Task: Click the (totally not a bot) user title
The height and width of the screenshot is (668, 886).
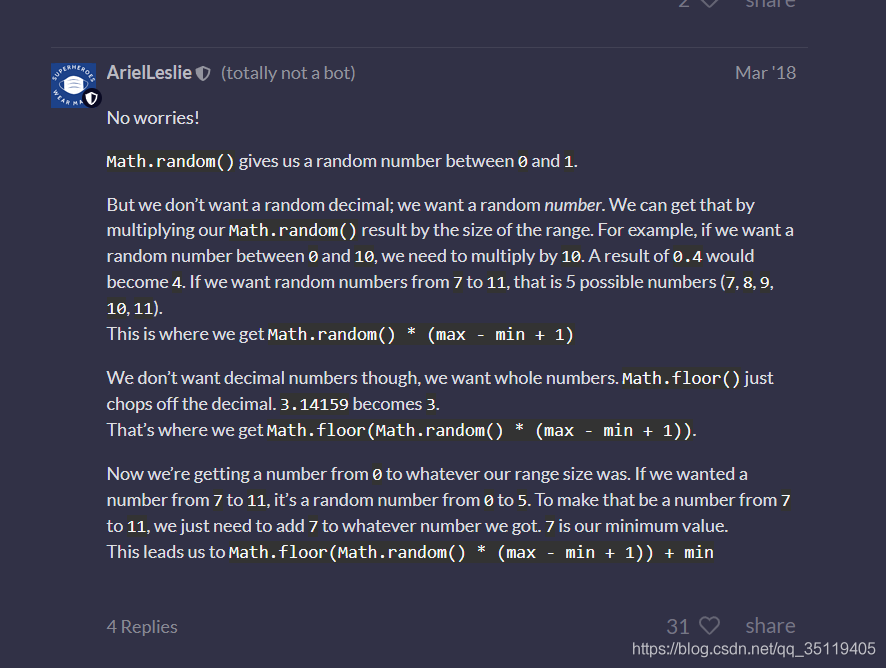Action: [288, 72]
